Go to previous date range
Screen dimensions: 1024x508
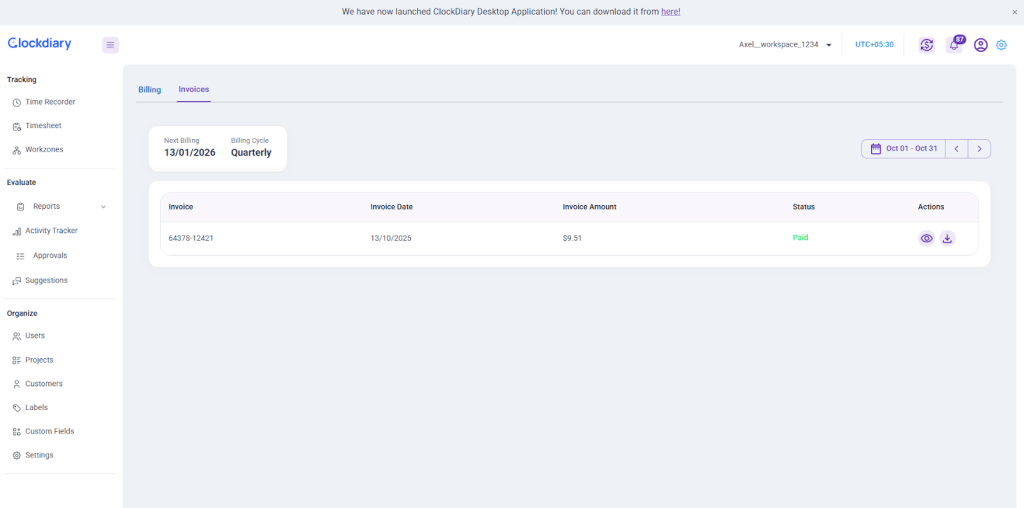point(956,149)
